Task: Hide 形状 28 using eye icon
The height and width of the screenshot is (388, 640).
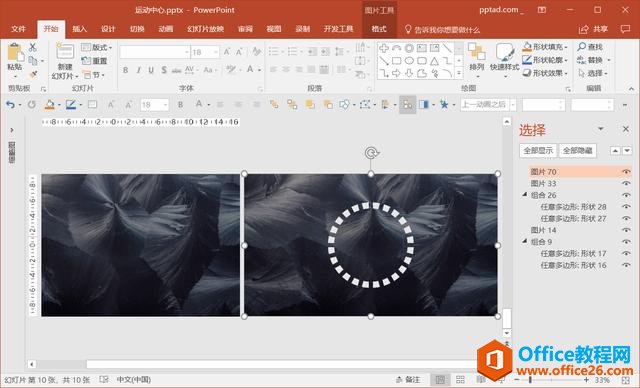Action: 626,207
